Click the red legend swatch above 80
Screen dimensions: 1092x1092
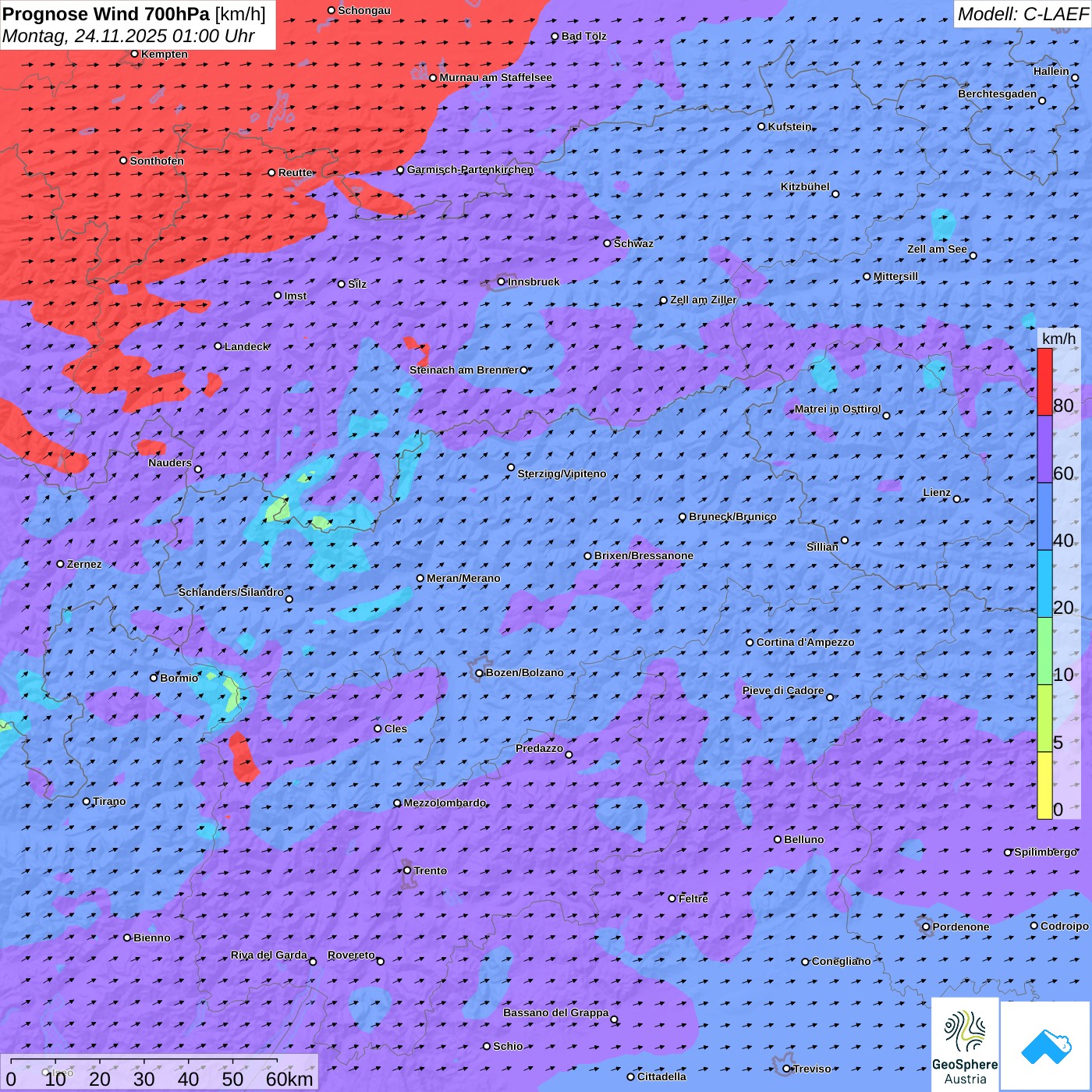coord(1044,381)
